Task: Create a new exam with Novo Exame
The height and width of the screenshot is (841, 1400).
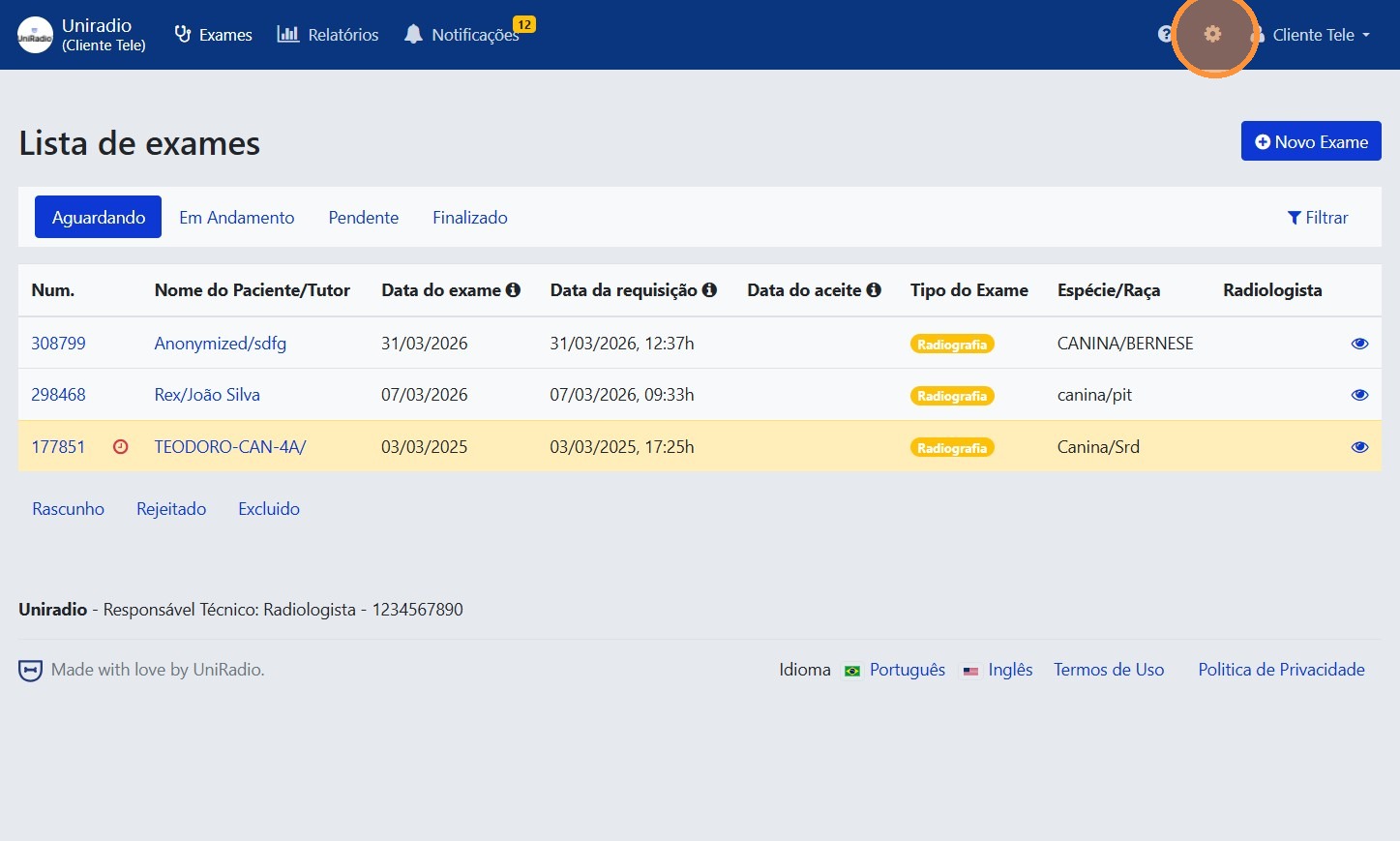Action: click(x=1310, y=140)
